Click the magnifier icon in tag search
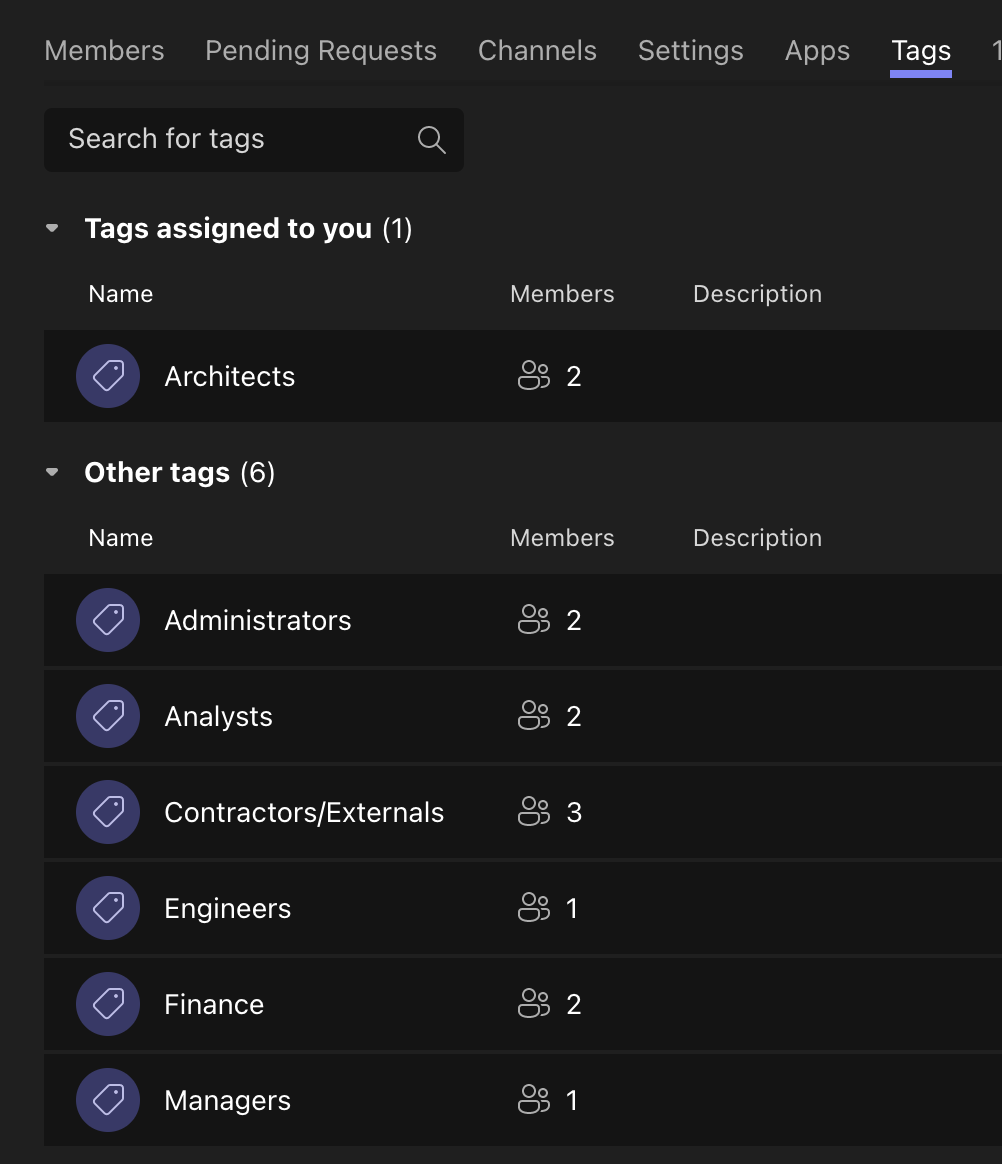The width and height of the screenshot is (1002, 1164). [431, 140]
